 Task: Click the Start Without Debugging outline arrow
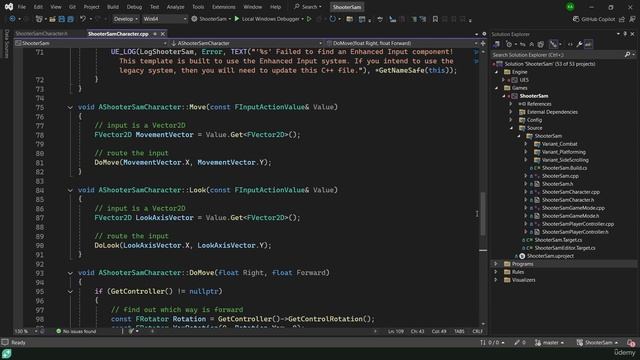click(x=309, y=19)
